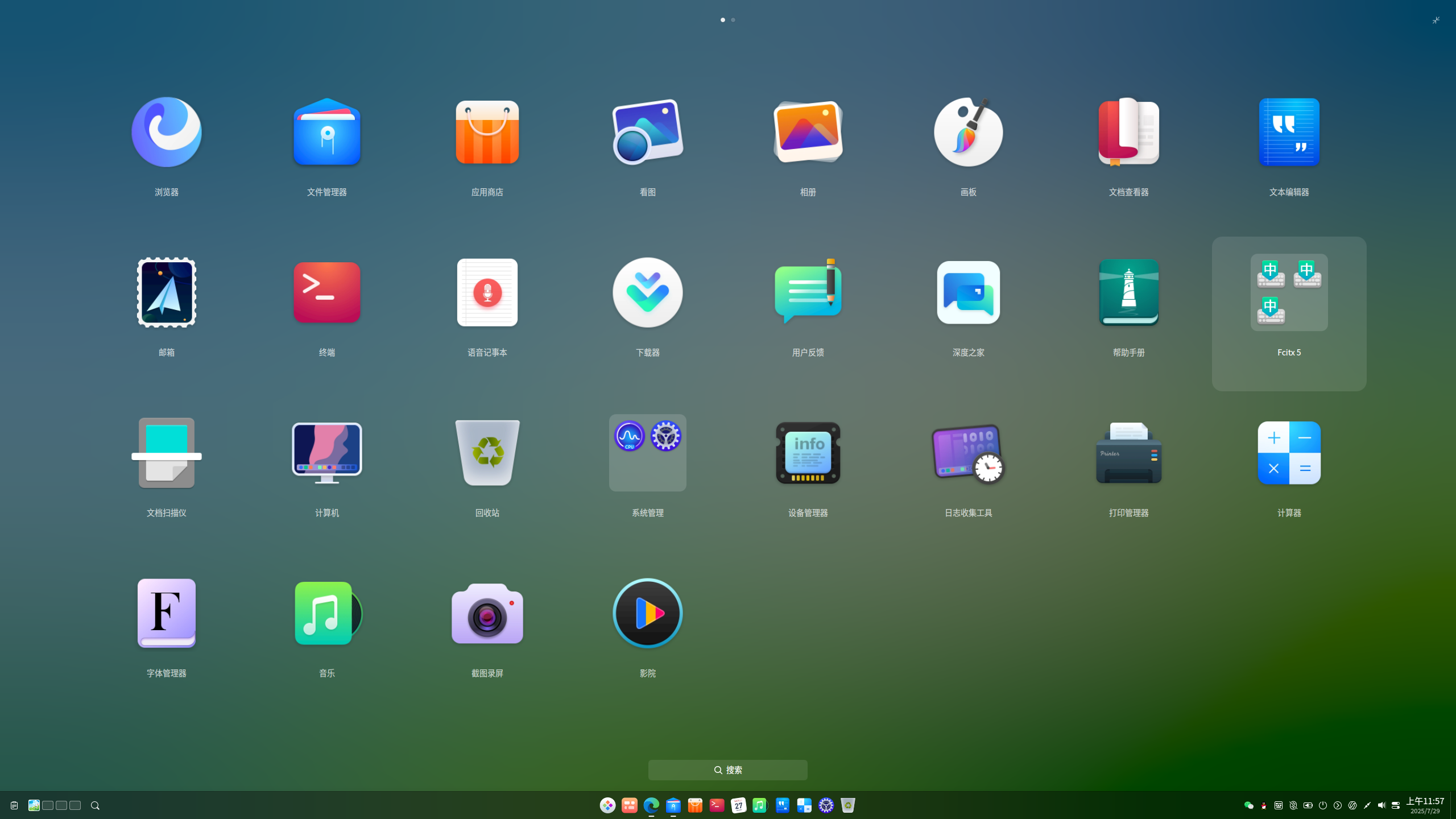Launch the 终端 terminal
The image size is (1456, 819).
point(326,292)
